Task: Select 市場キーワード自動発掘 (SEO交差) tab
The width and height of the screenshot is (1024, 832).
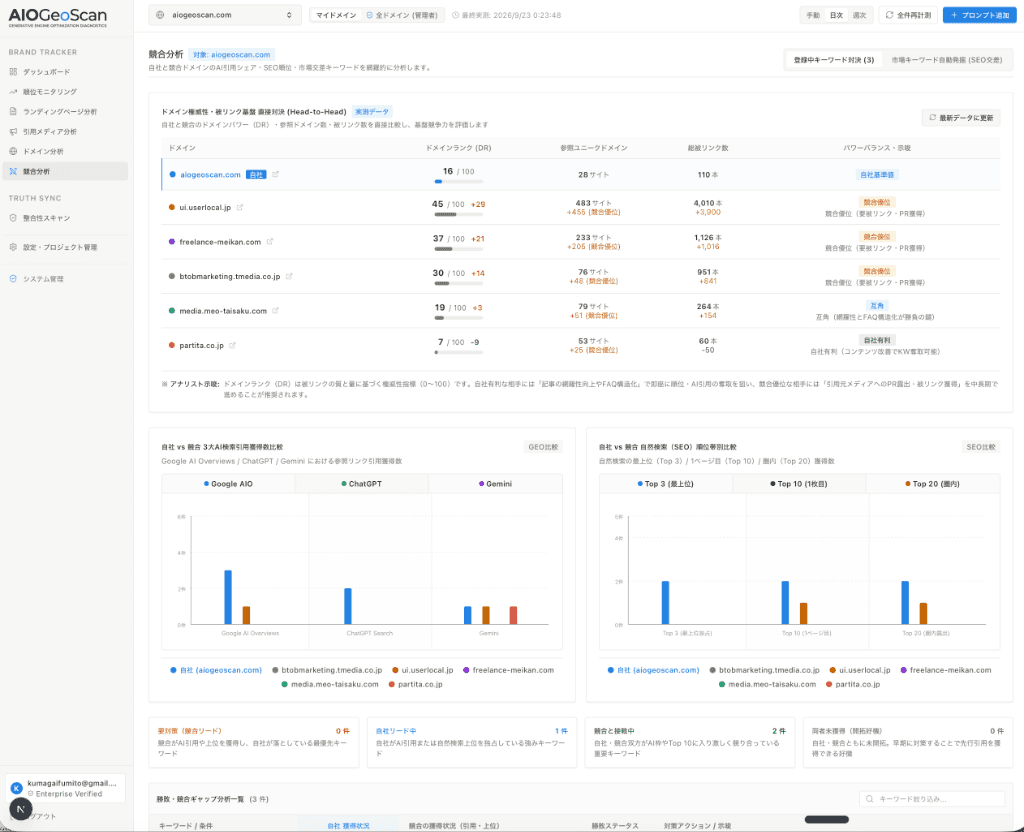Action: pos(946,60)
